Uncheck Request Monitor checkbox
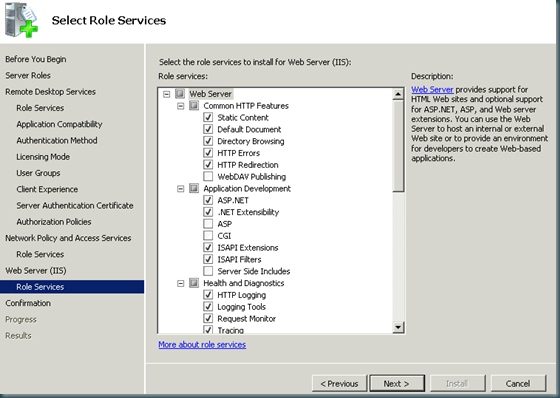This screenshot has width=560, height=398. (208, 318)
